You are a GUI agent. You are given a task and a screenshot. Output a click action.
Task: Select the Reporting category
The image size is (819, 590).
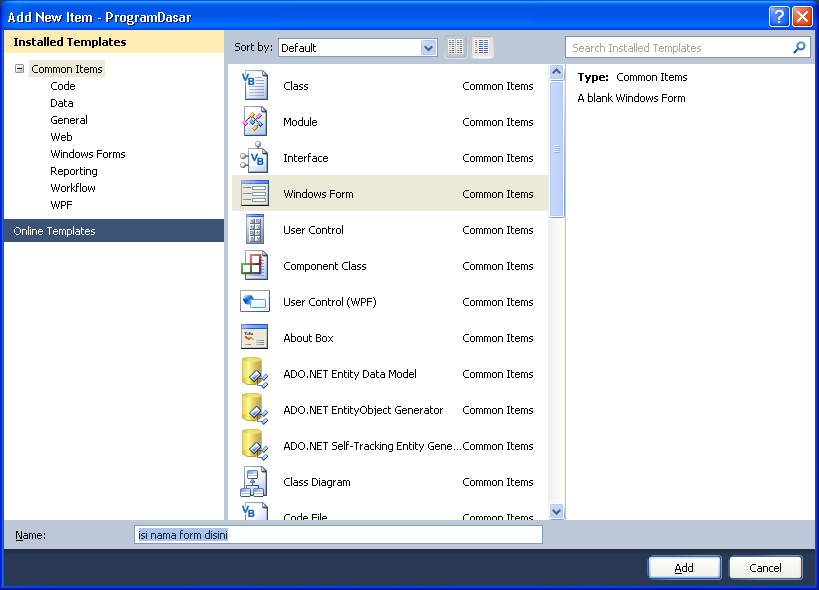click(74, 171)
